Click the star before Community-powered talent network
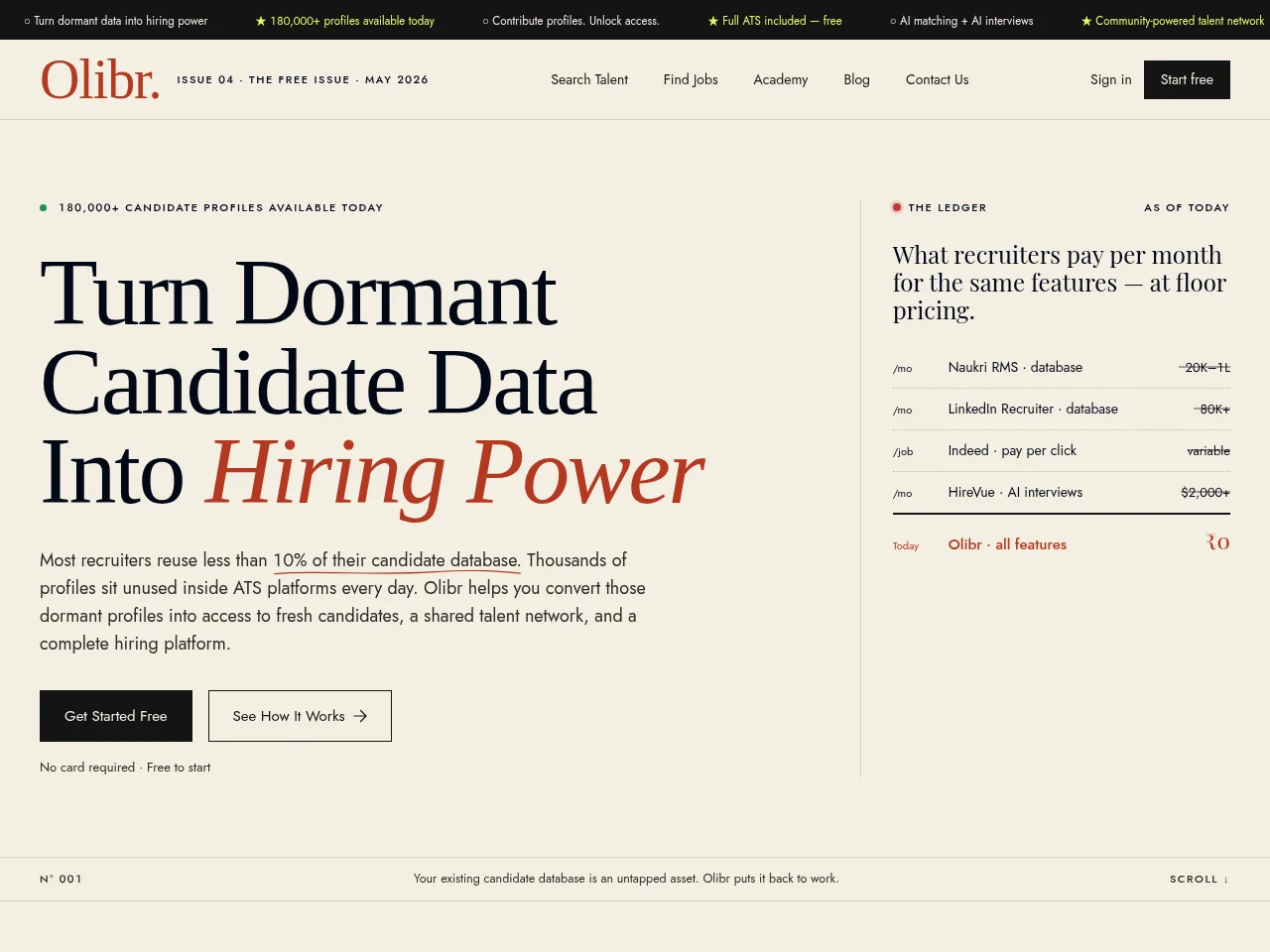This screenshot has width=1270, height=952. 1086,21
